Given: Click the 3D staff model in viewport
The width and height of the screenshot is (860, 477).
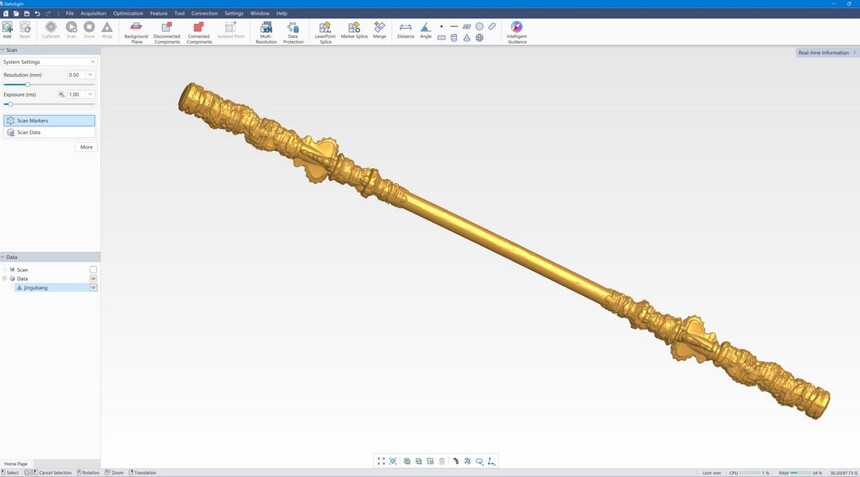Looking at the screenshot, I should point(503,251).
